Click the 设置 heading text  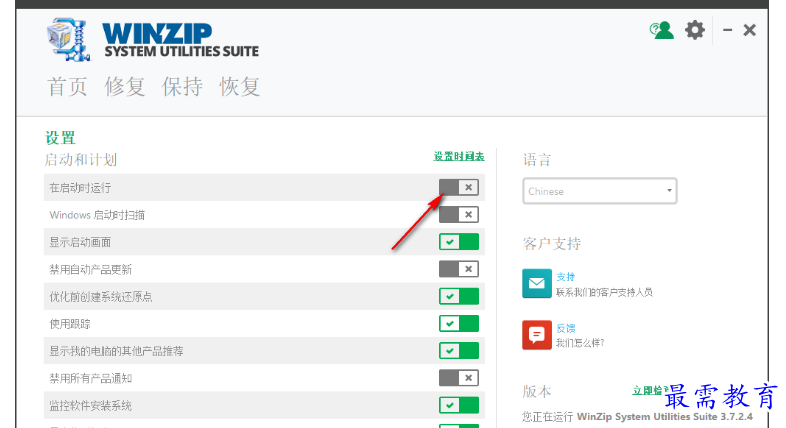coord(60,138)
